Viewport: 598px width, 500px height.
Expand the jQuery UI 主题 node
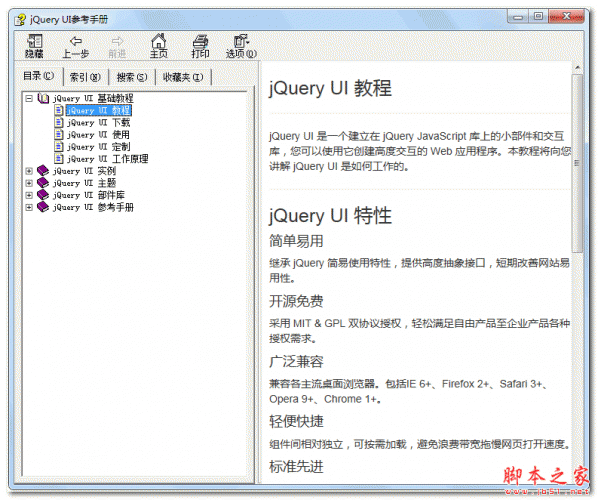coord(29,183)
